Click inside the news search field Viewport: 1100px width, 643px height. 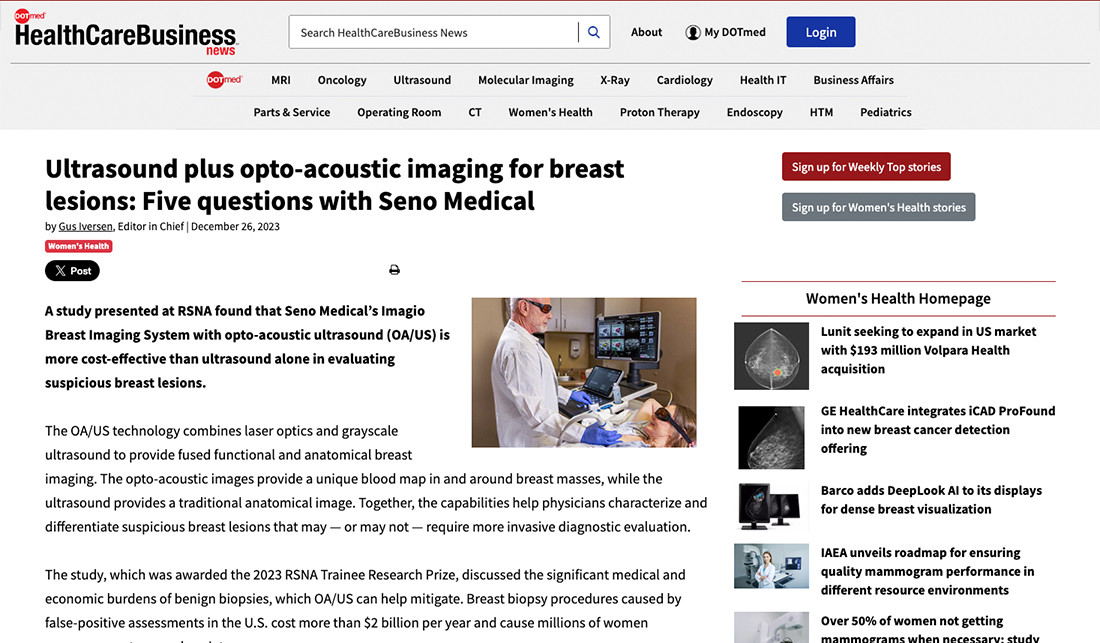point(430,31)
